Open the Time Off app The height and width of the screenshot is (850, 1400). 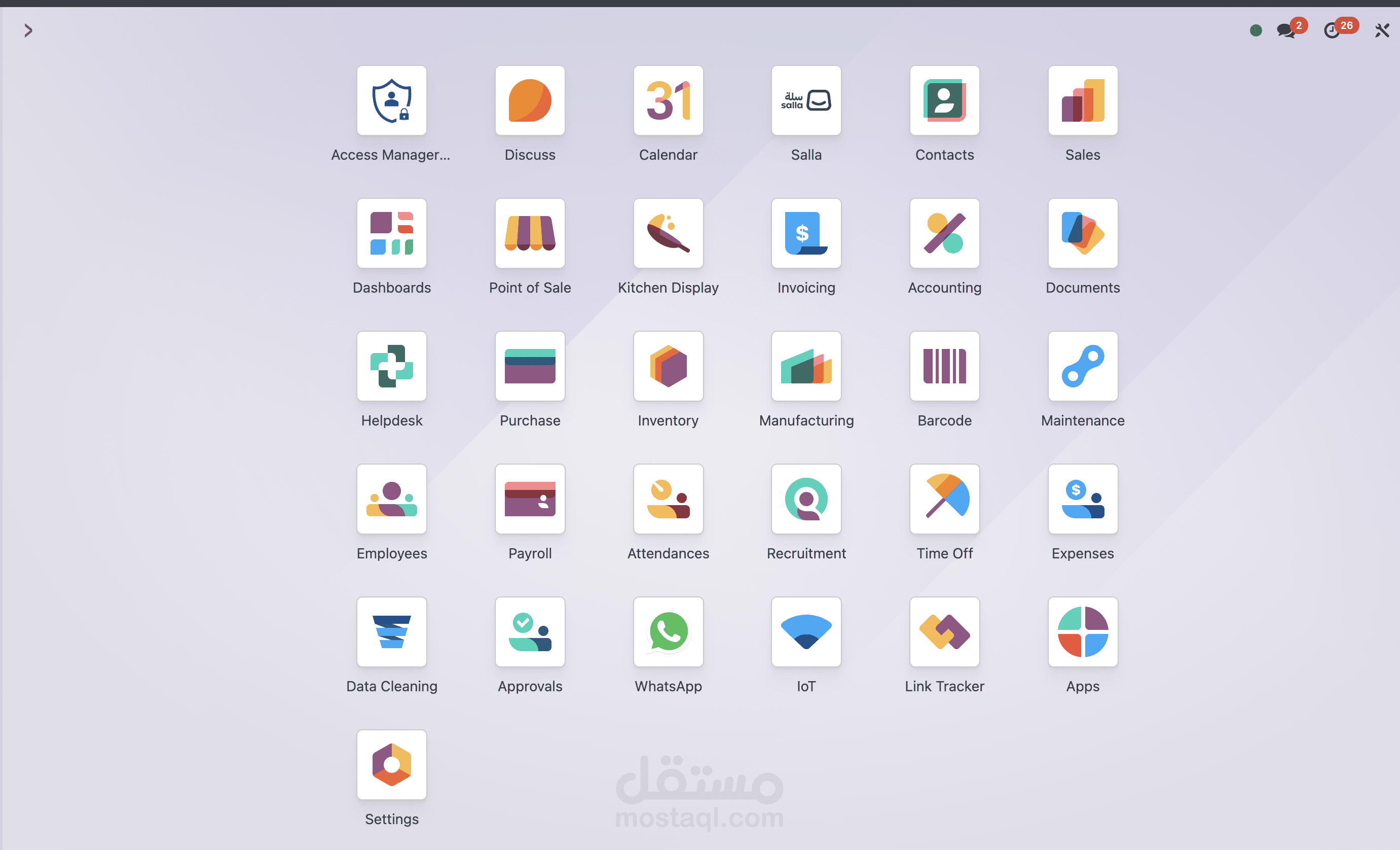coord(944,499)
